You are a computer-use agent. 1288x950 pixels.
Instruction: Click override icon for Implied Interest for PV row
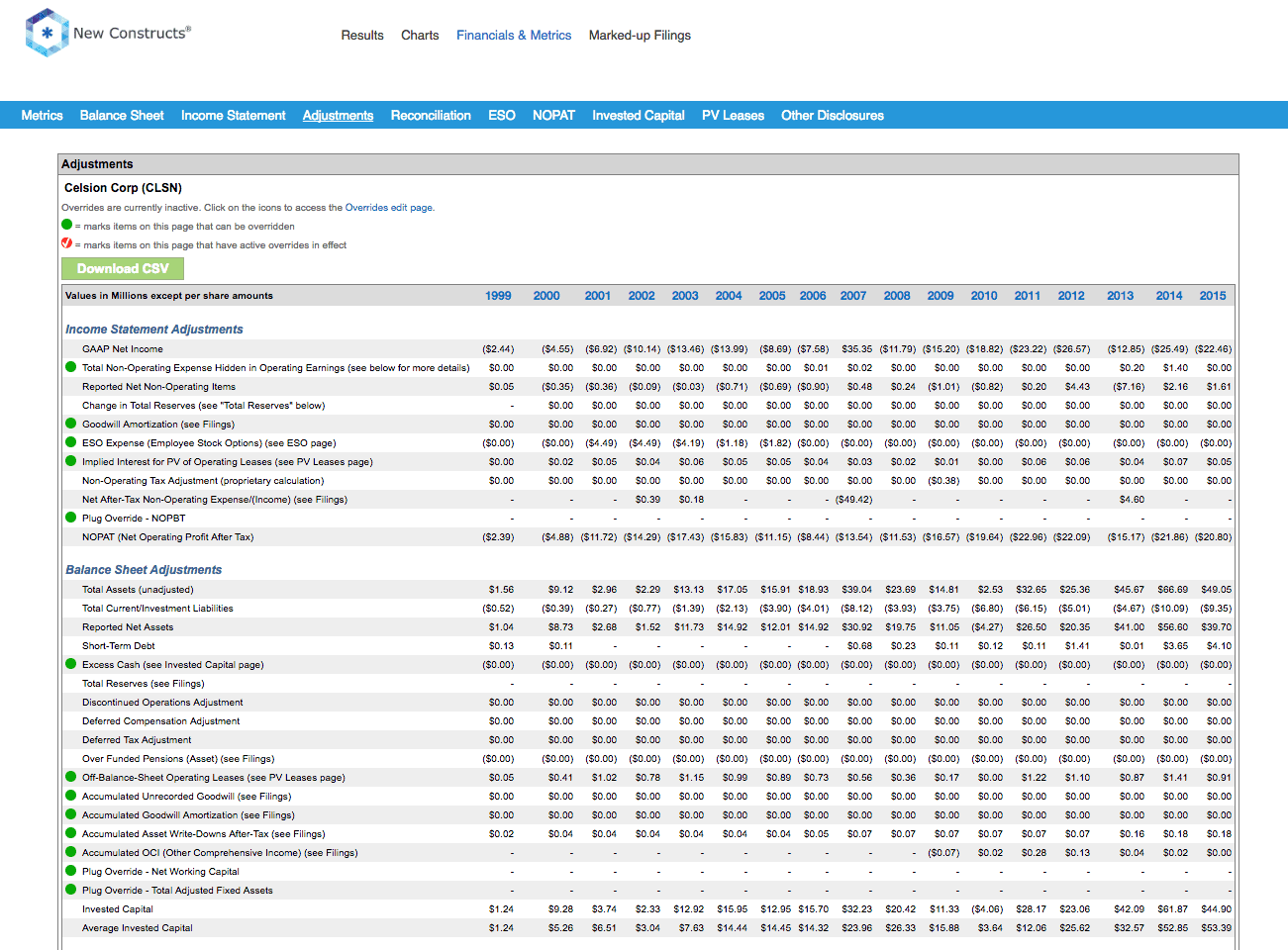pos(70,461)
